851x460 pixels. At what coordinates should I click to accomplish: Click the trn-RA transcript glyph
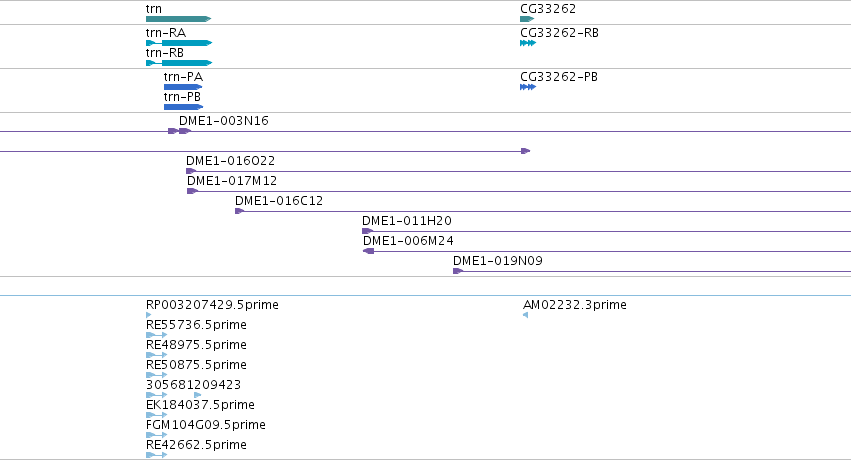[179, 43]
